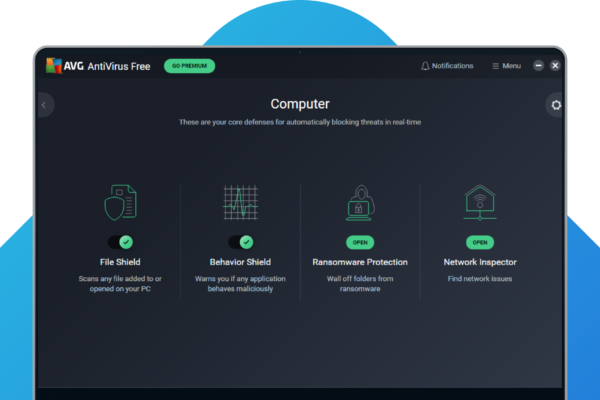Open the Notifications bell
The height and width of the screenshot is (400, 600).
[x=446, y=66]
